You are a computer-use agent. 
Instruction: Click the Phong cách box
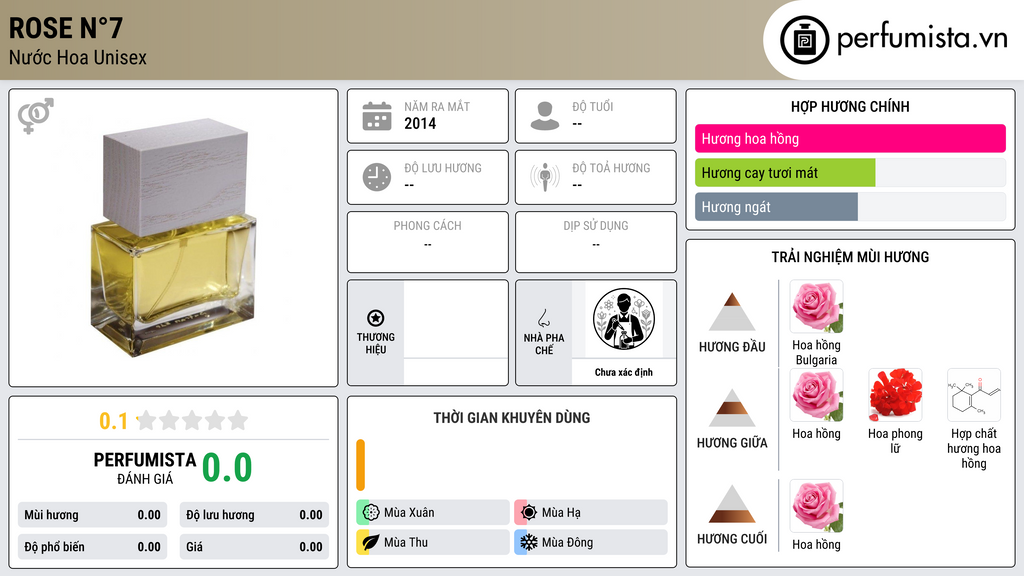428,242
